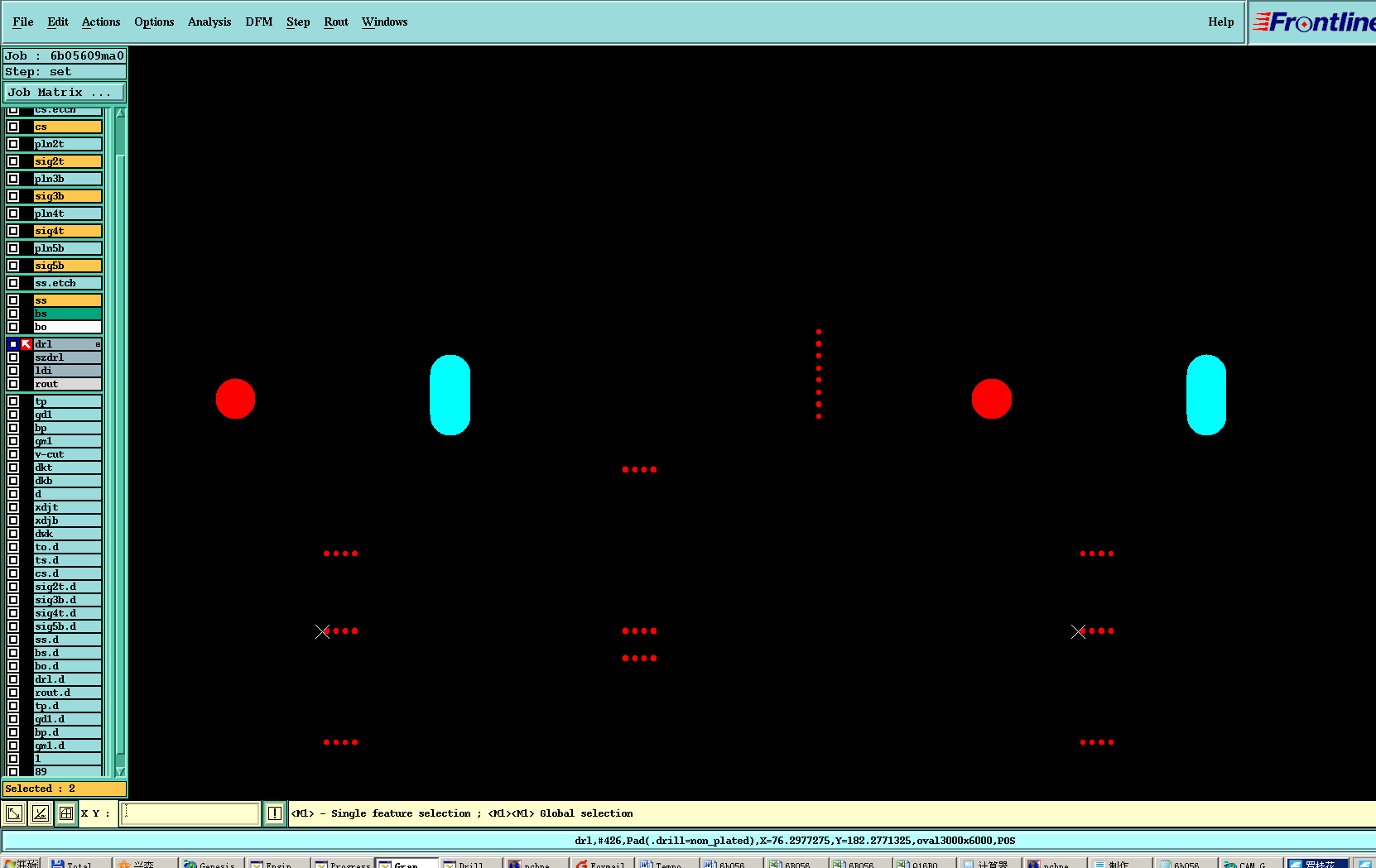This screenshot has width=1376, height=868.
Task: Click the drl feature info status line
Action: pyautogui.click(x=795, y=841)
